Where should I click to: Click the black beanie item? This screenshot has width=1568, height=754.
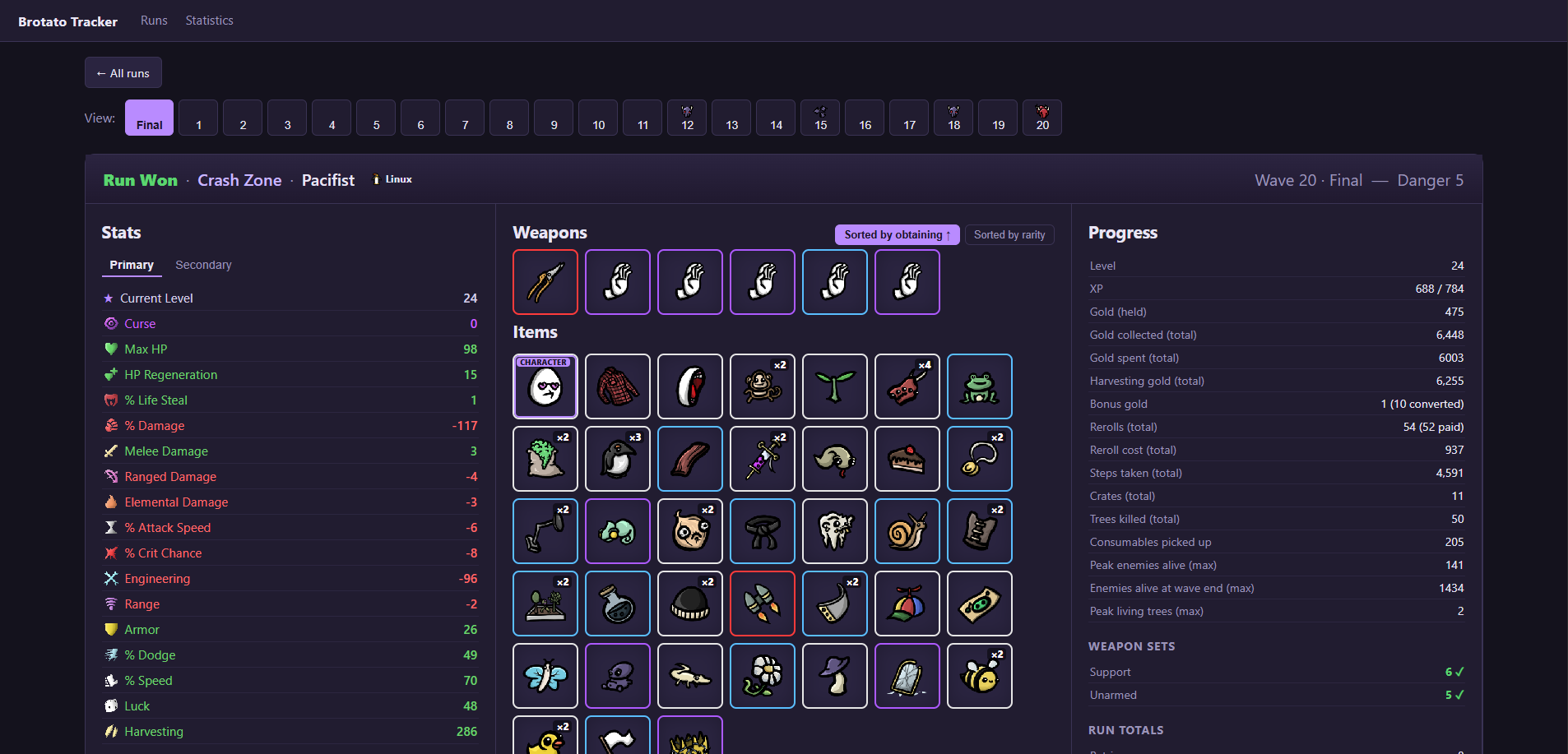tap(690, 604)
